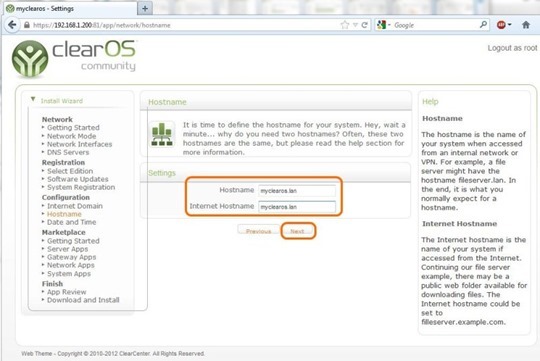Open the Gateway Apps wizard step
This screenshot has height=361, width=540.
72,257
